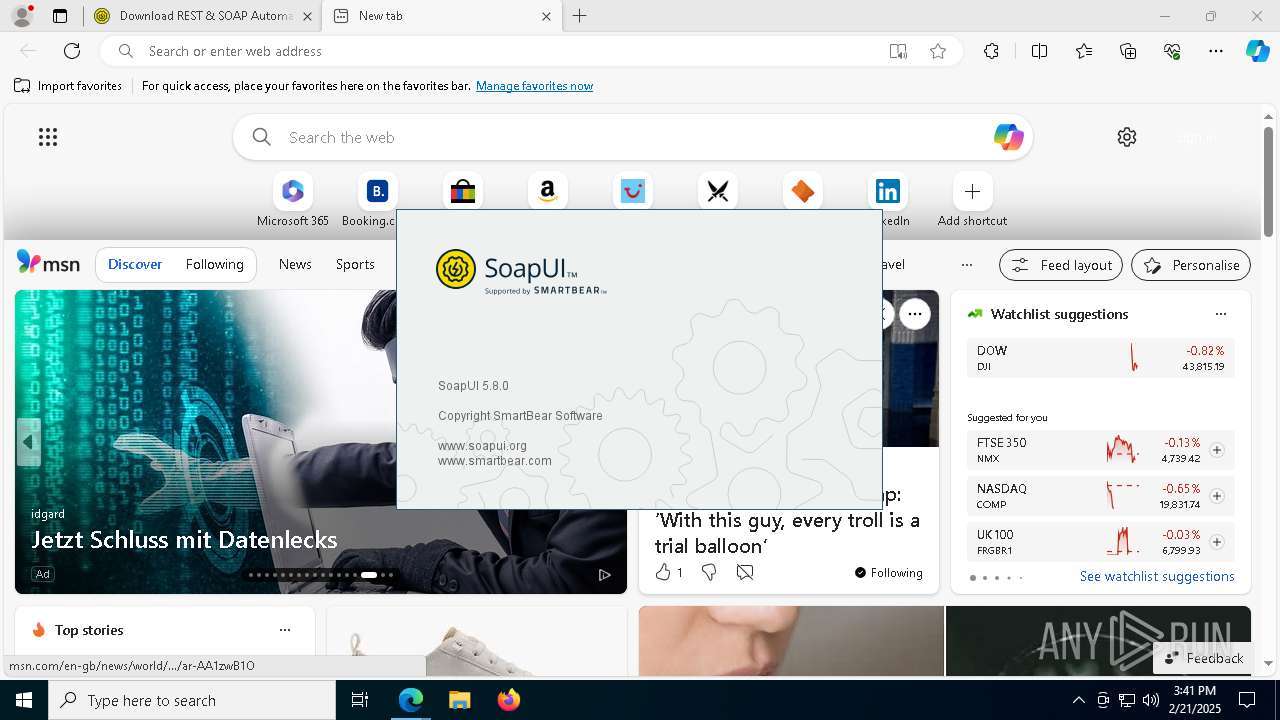Viewport: 1280px width, 720px height.
Task: Click the taskbar Type here to search box
Action: pos(192,700)
